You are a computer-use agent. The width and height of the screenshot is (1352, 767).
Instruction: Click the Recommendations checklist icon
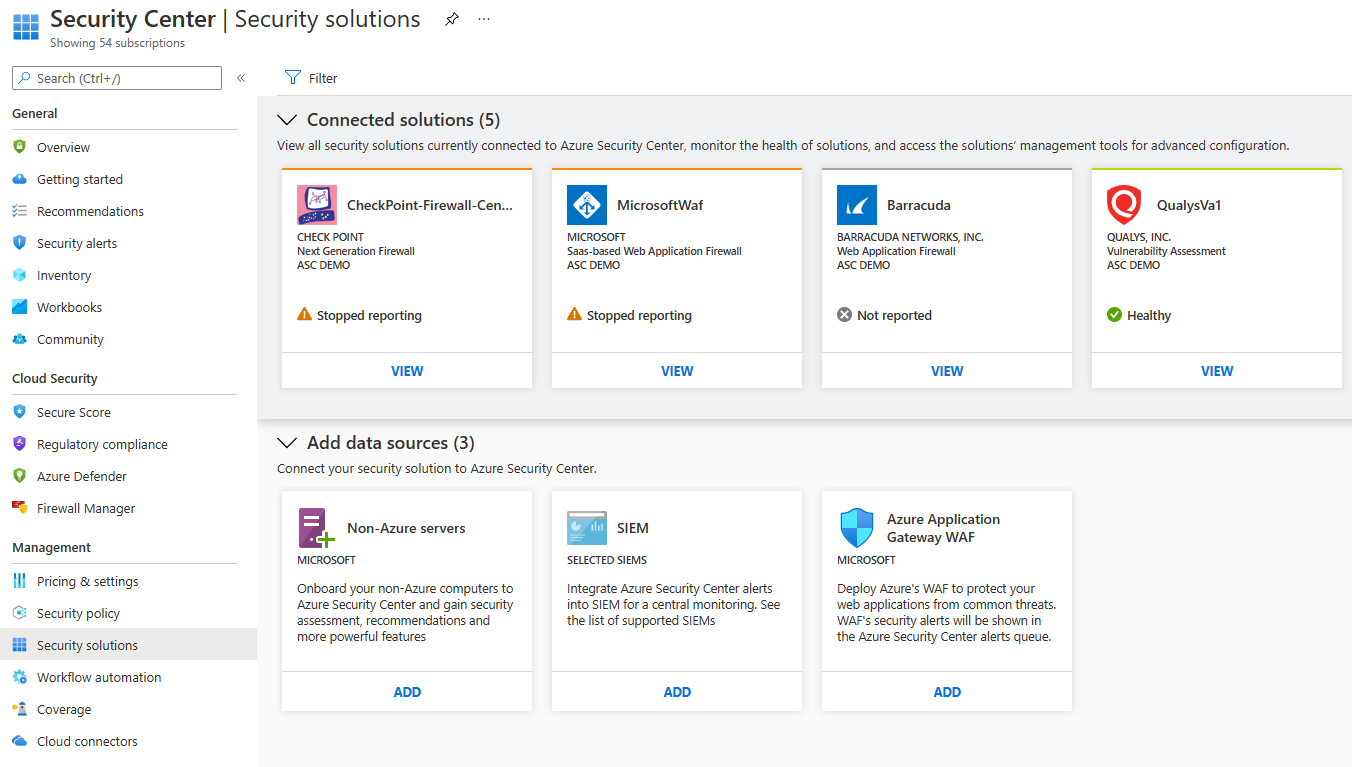coord(19,211)
